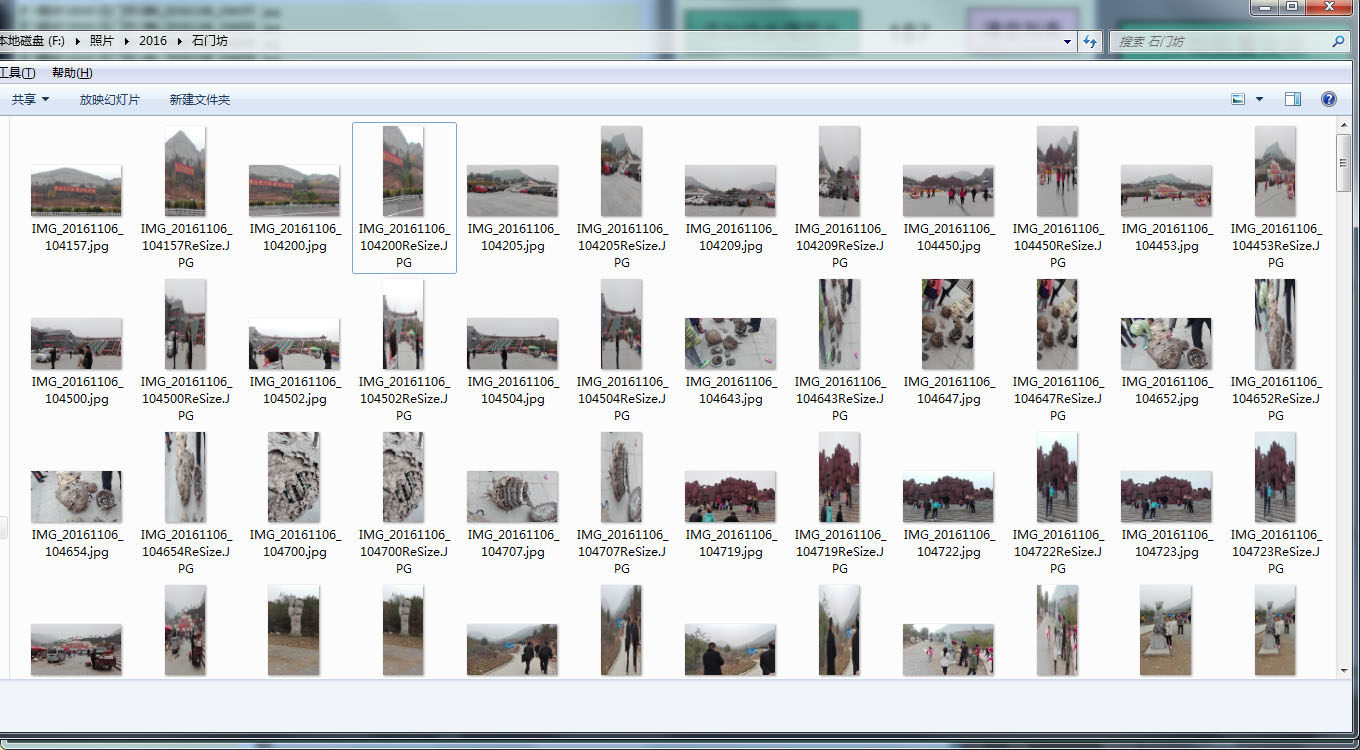The image size is (1360, 750).
Task: Expand the 共享 dropdown
Action: [x=45, y=100]
